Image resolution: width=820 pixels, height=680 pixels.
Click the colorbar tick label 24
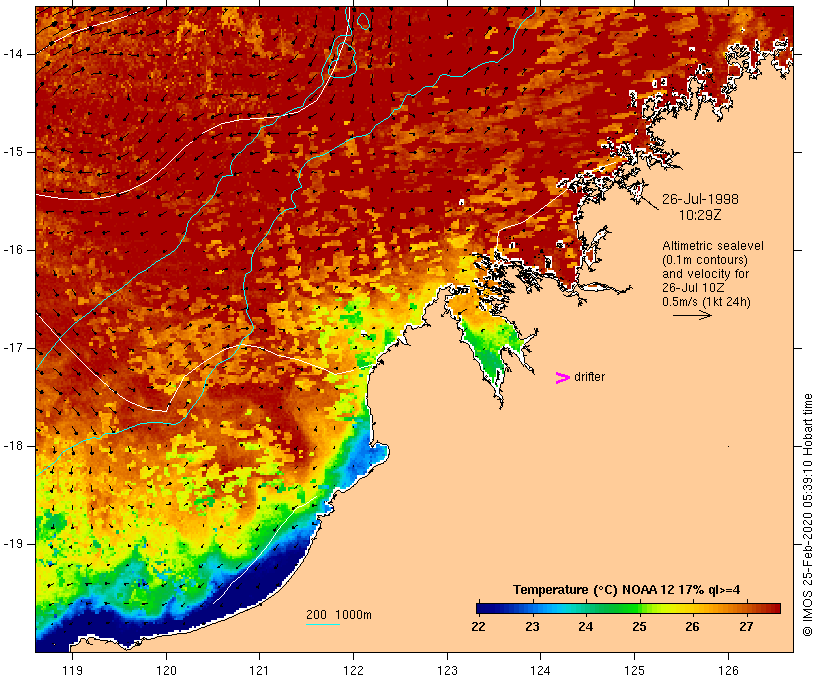(x=585, y=627)
